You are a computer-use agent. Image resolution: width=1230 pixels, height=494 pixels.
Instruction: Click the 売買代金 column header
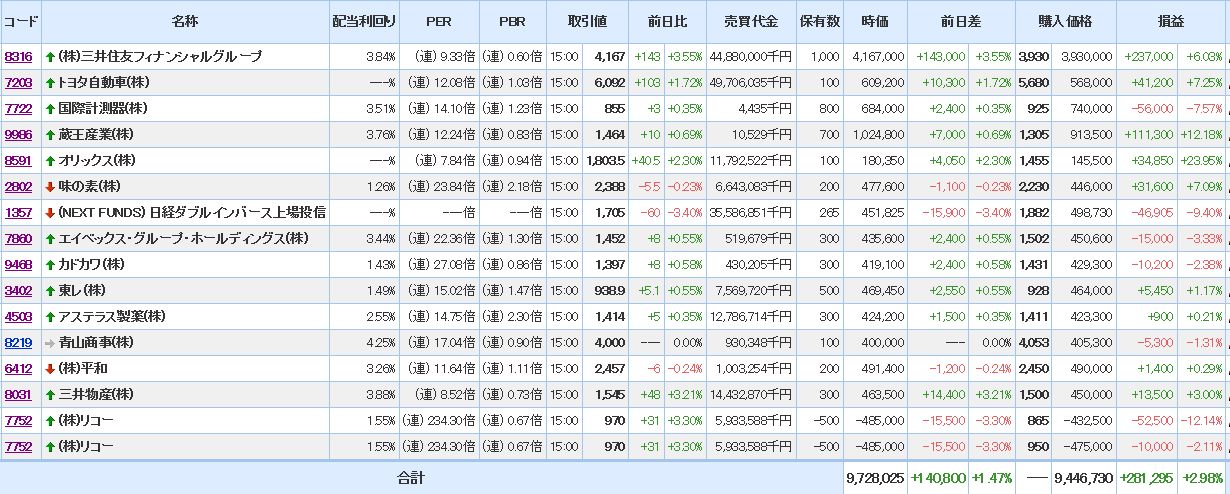point(750,22)
